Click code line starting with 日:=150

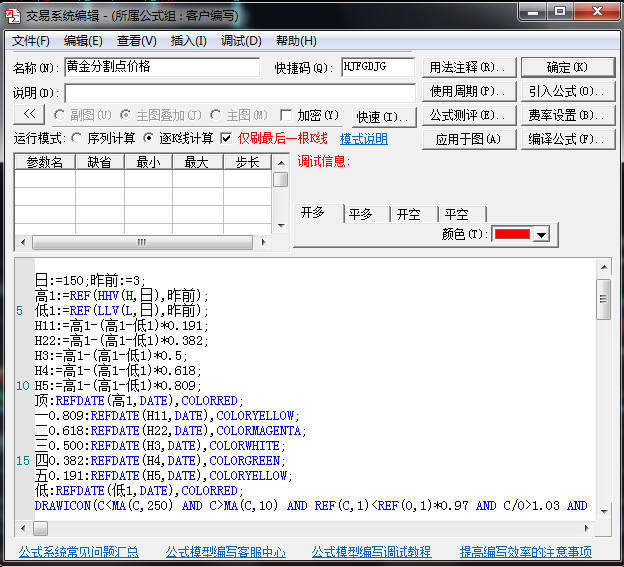[90, 281]
